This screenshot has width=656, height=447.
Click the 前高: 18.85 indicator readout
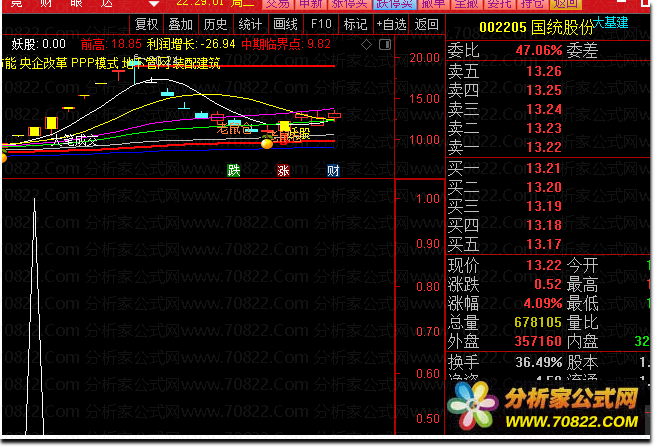111,44
